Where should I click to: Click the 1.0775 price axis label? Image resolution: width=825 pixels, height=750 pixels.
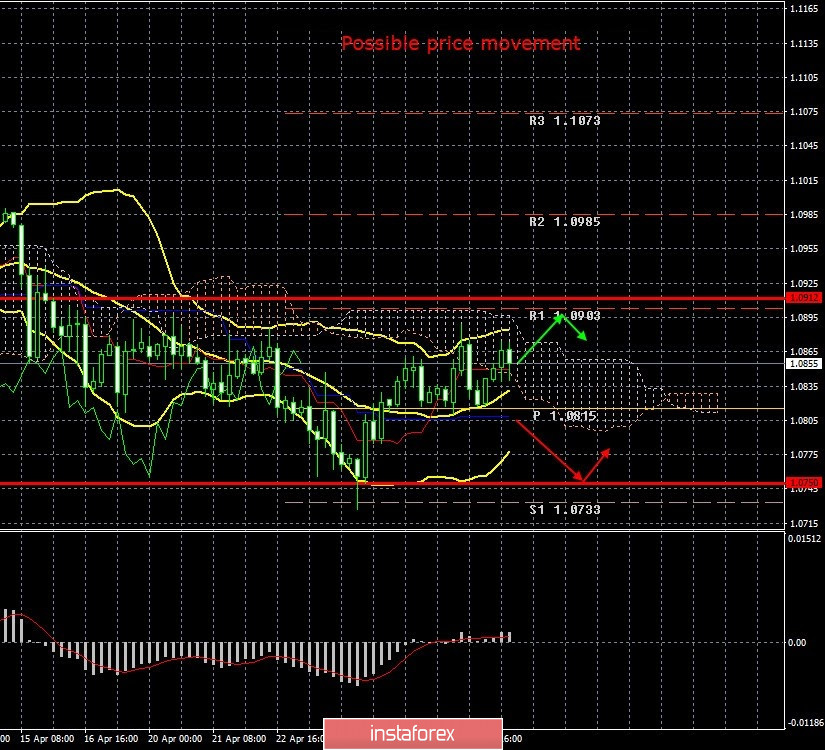tap(804, 455)
